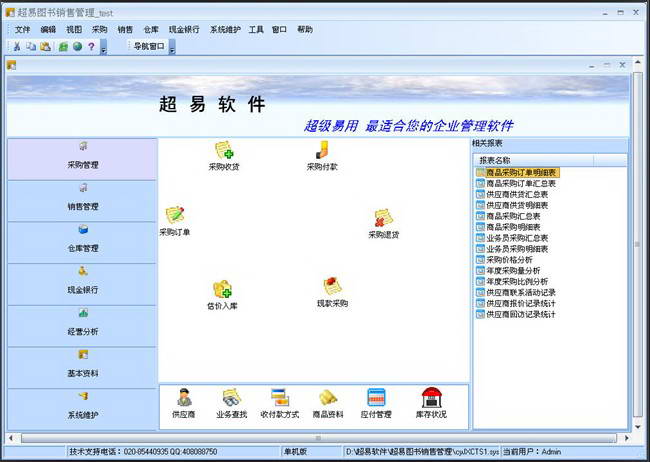Open the 视图 menu
The width and height of the screenshot is (650, 462).
tap(74, 29)
